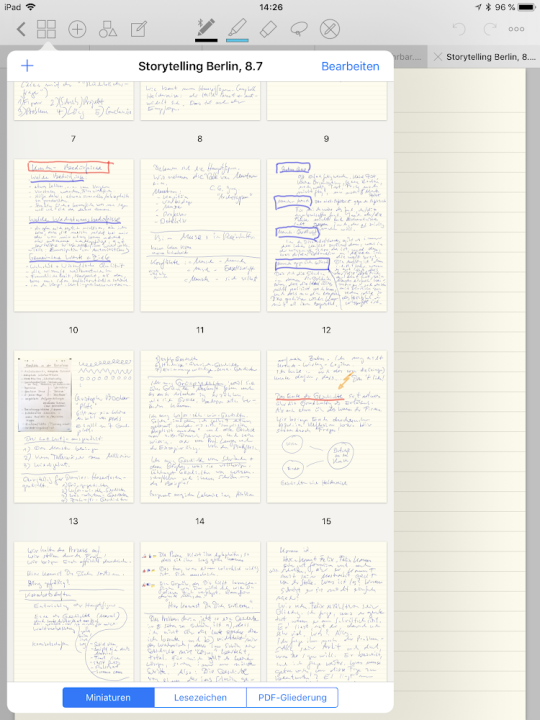Tap the Bearbeiten button
Image resolution: width=540 pixels, height=720 pixels.
pos(350,66)
